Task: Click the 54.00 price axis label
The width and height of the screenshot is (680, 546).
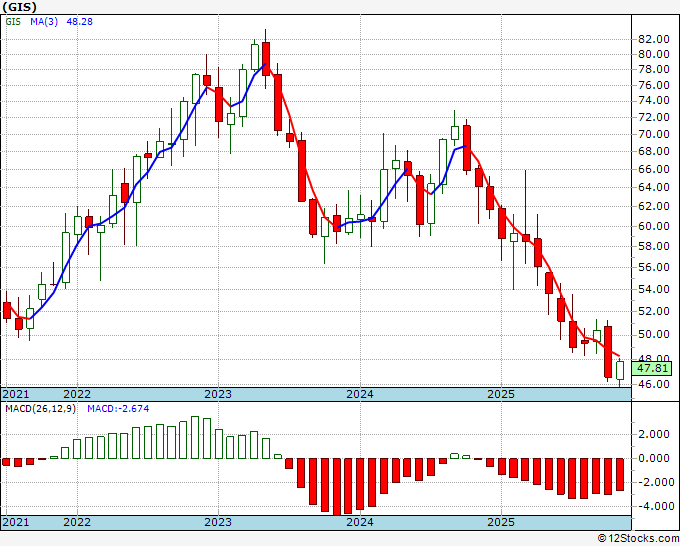Action: (x=654, y=289)
